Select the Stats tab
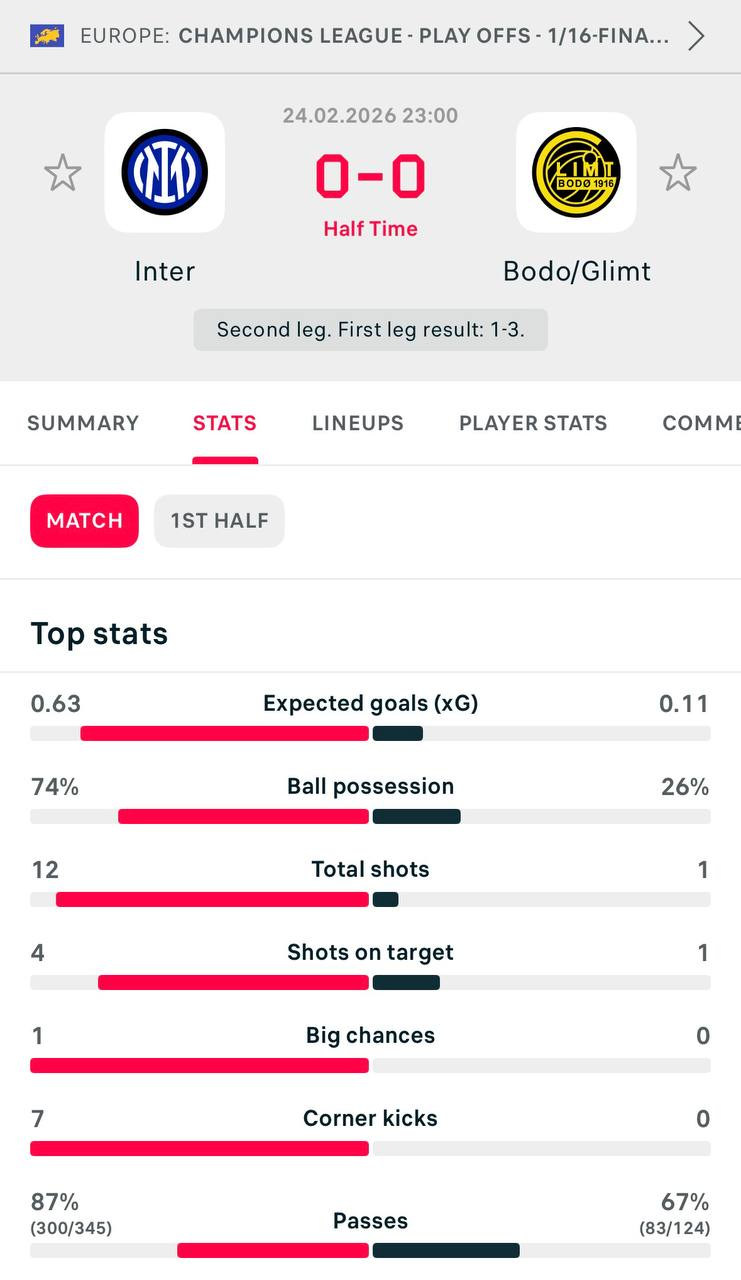Image resolution: width=741 pixels, height=1280 pixels. click(x=225, y=423)
